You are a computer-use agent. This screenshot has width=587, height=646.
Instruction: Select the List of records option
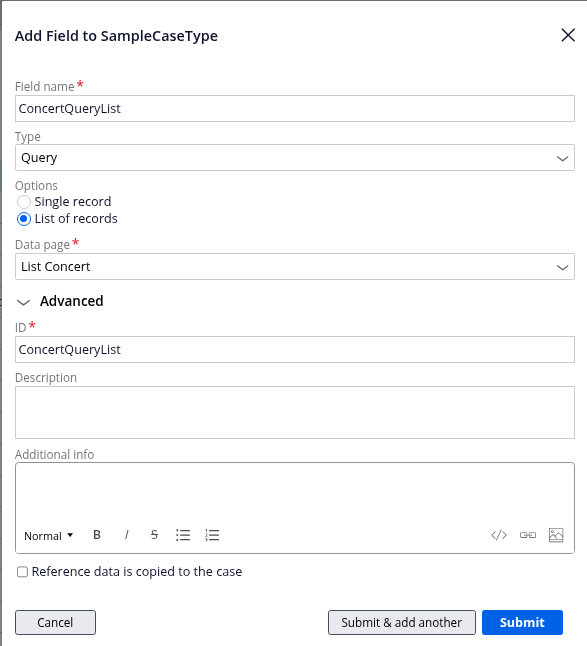24,219
